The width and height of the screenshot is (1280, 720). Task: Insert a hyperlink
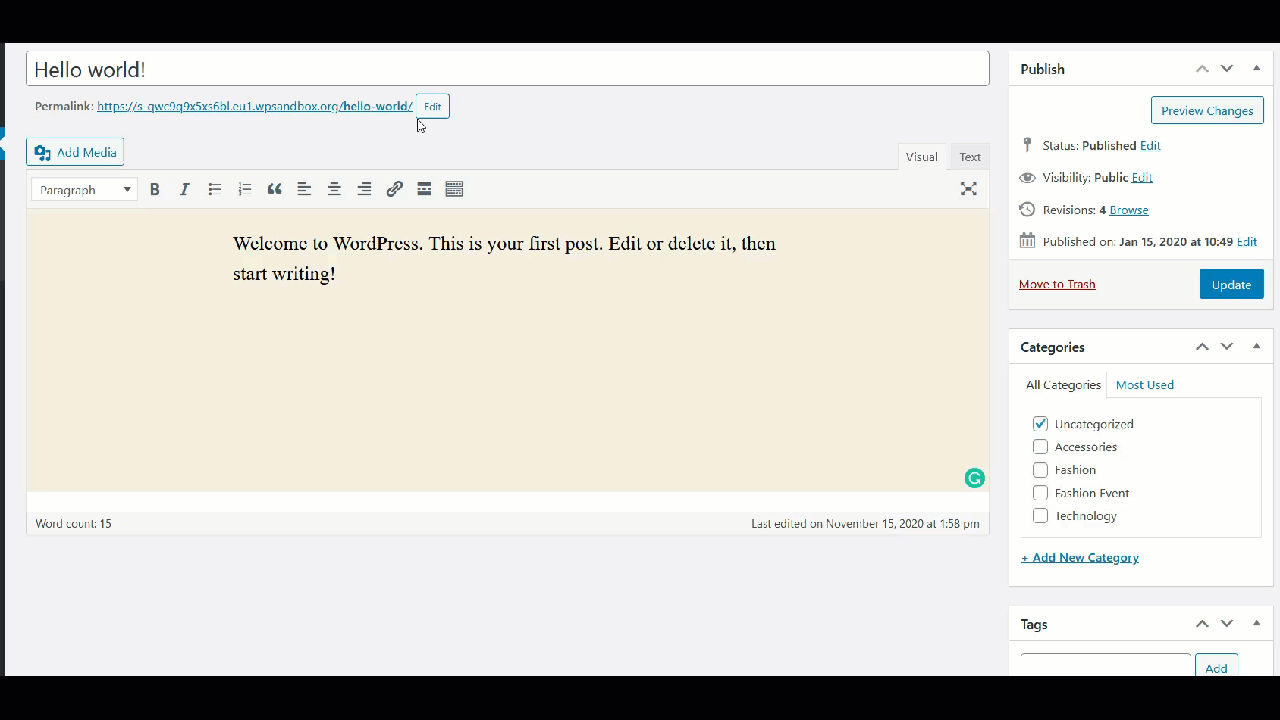tap(394, 189)
